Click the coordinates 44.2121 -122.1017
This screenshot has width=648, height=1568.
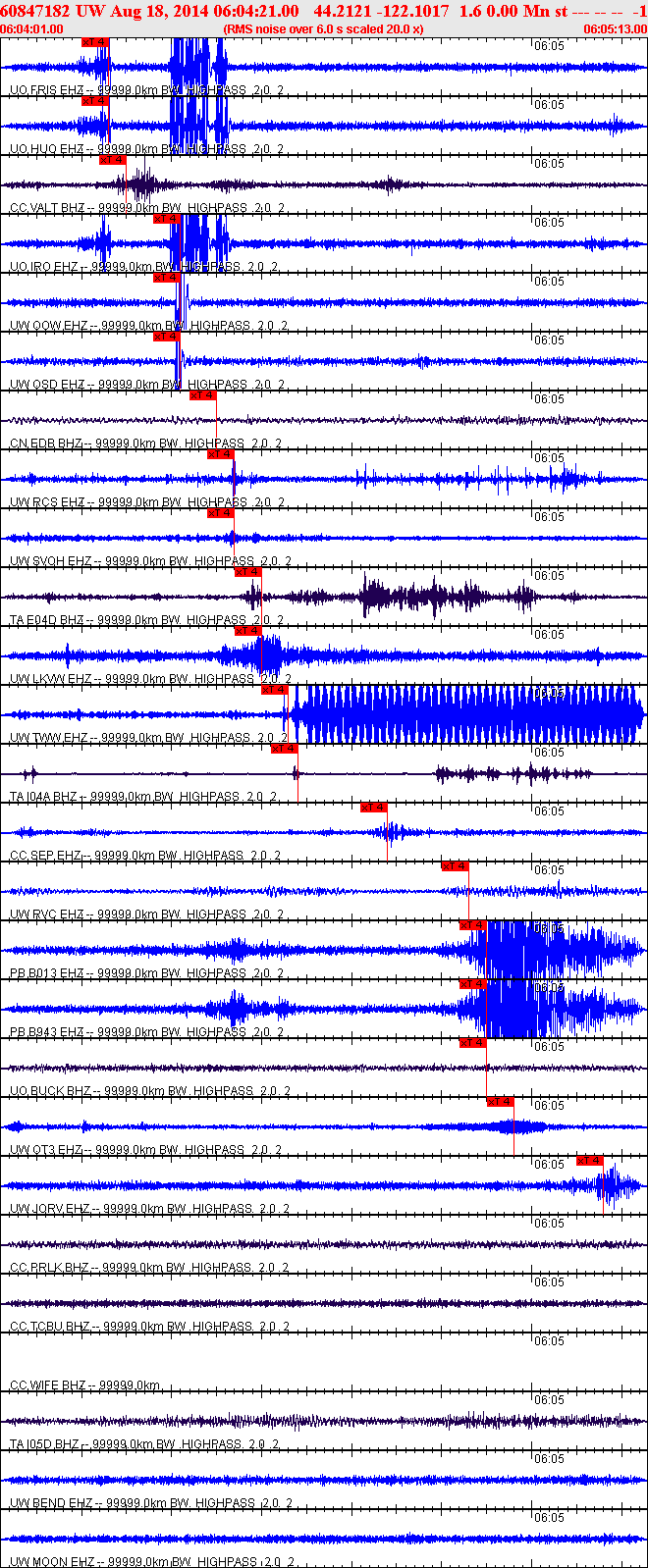(381, 11)
